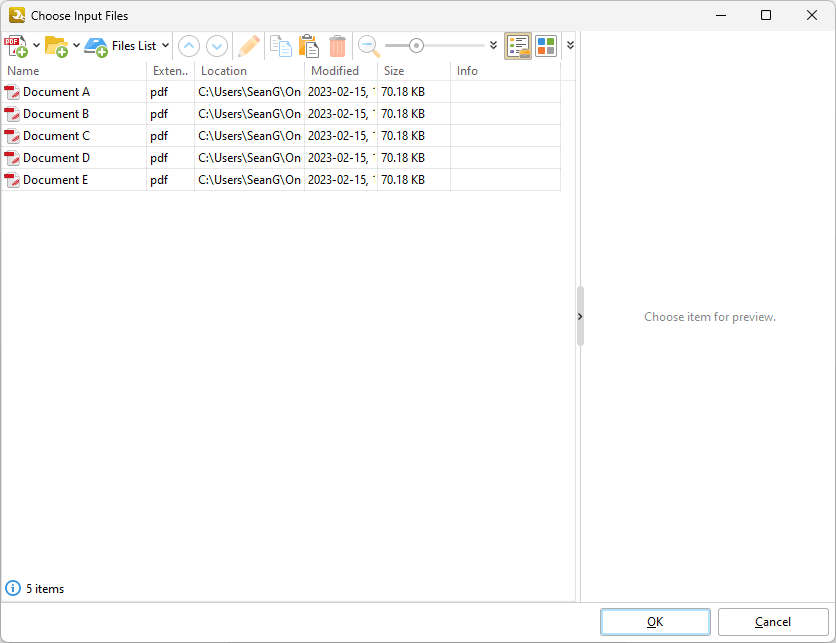This screenshot has height=643, width=836.
Task: Sort by the Location column header
Action: [x=250, y=71]
